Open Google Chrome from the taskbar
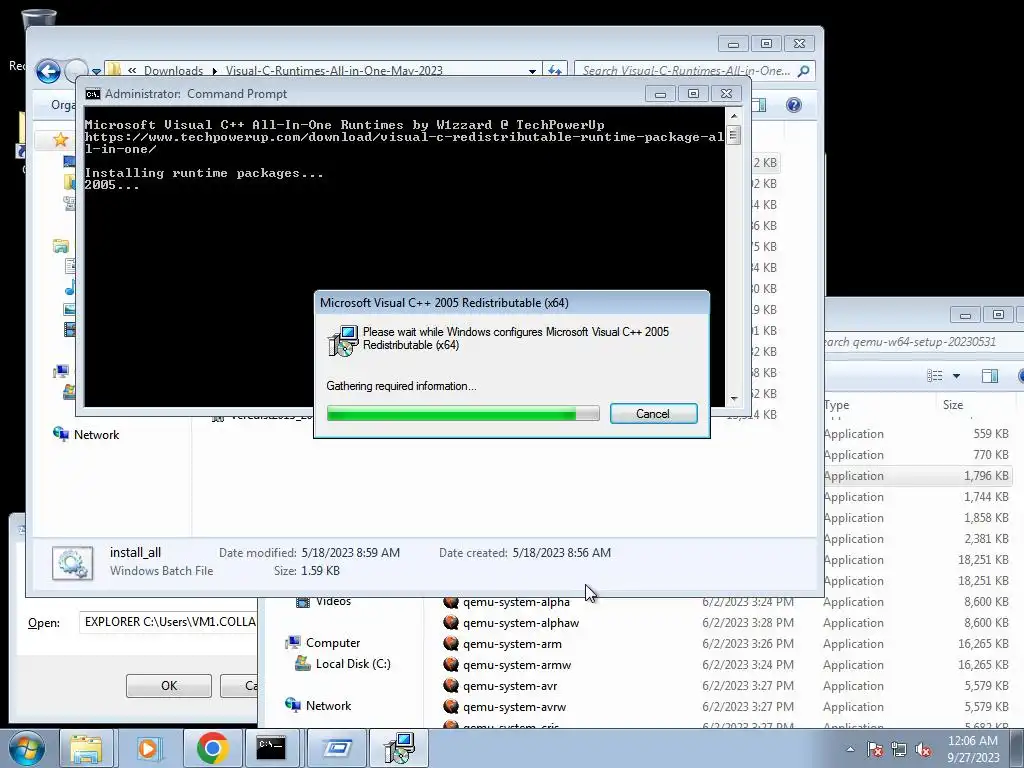This screenshot has width=1024, height=768. point(212,748)
